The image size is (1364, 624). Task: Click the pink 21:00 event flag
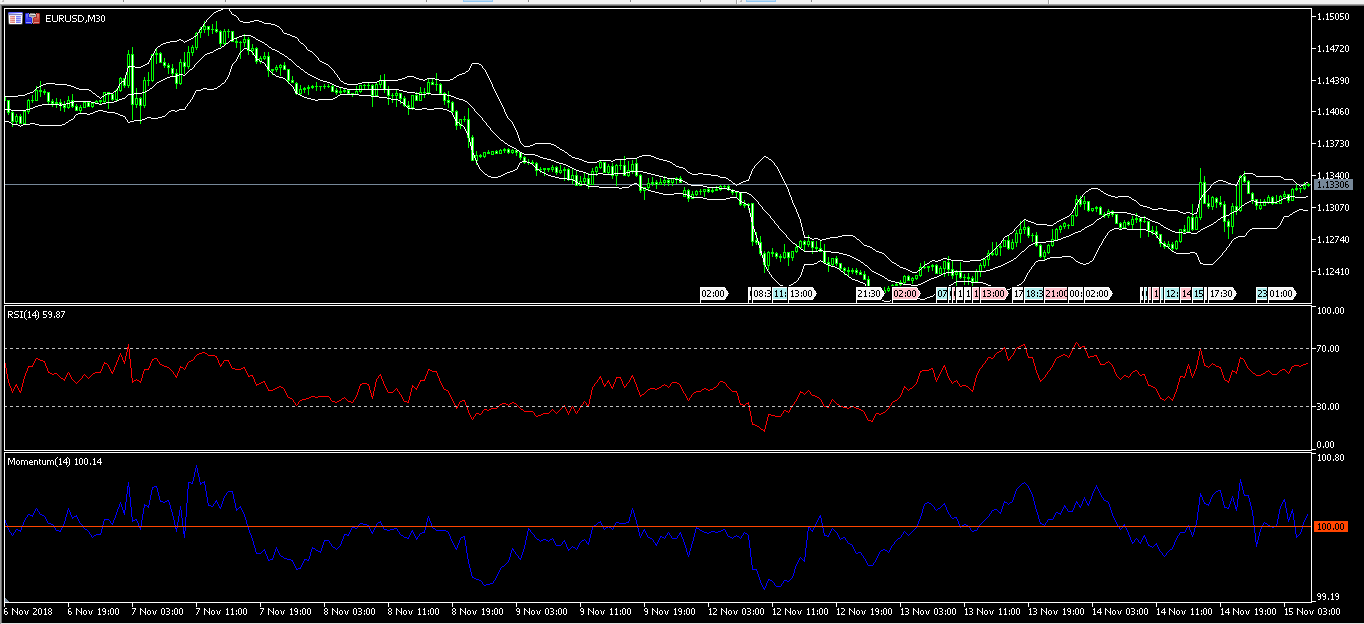pyautogui.click(x=1056, y=294)
